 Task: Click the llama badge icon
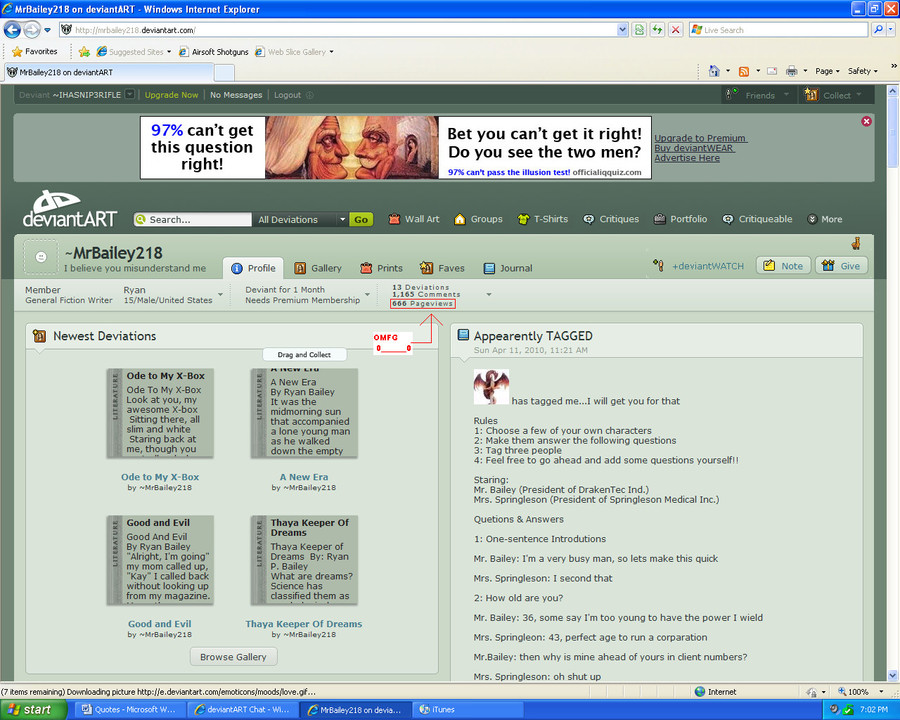[x=856, y=243]
